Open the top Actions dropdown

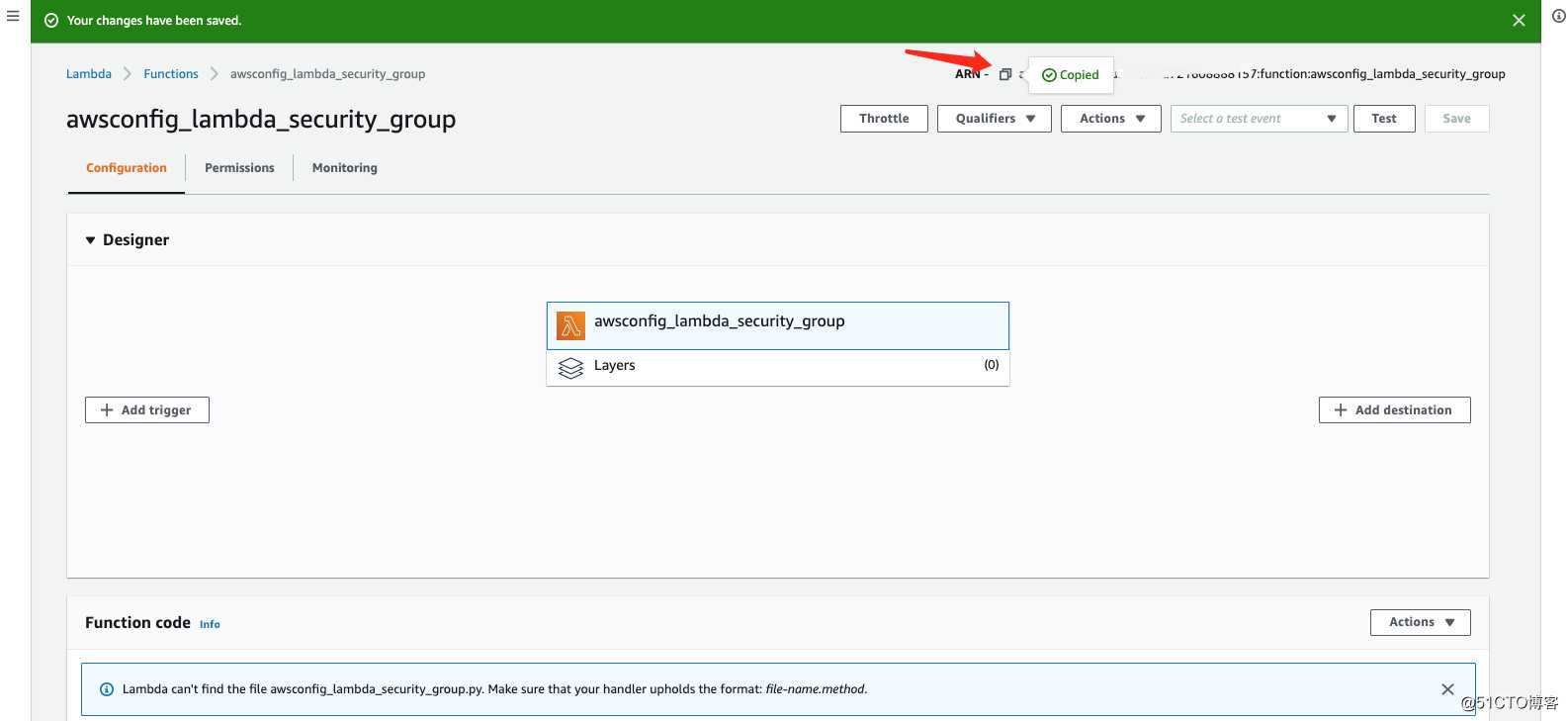pyautogui.click(x=1111, y=119)
